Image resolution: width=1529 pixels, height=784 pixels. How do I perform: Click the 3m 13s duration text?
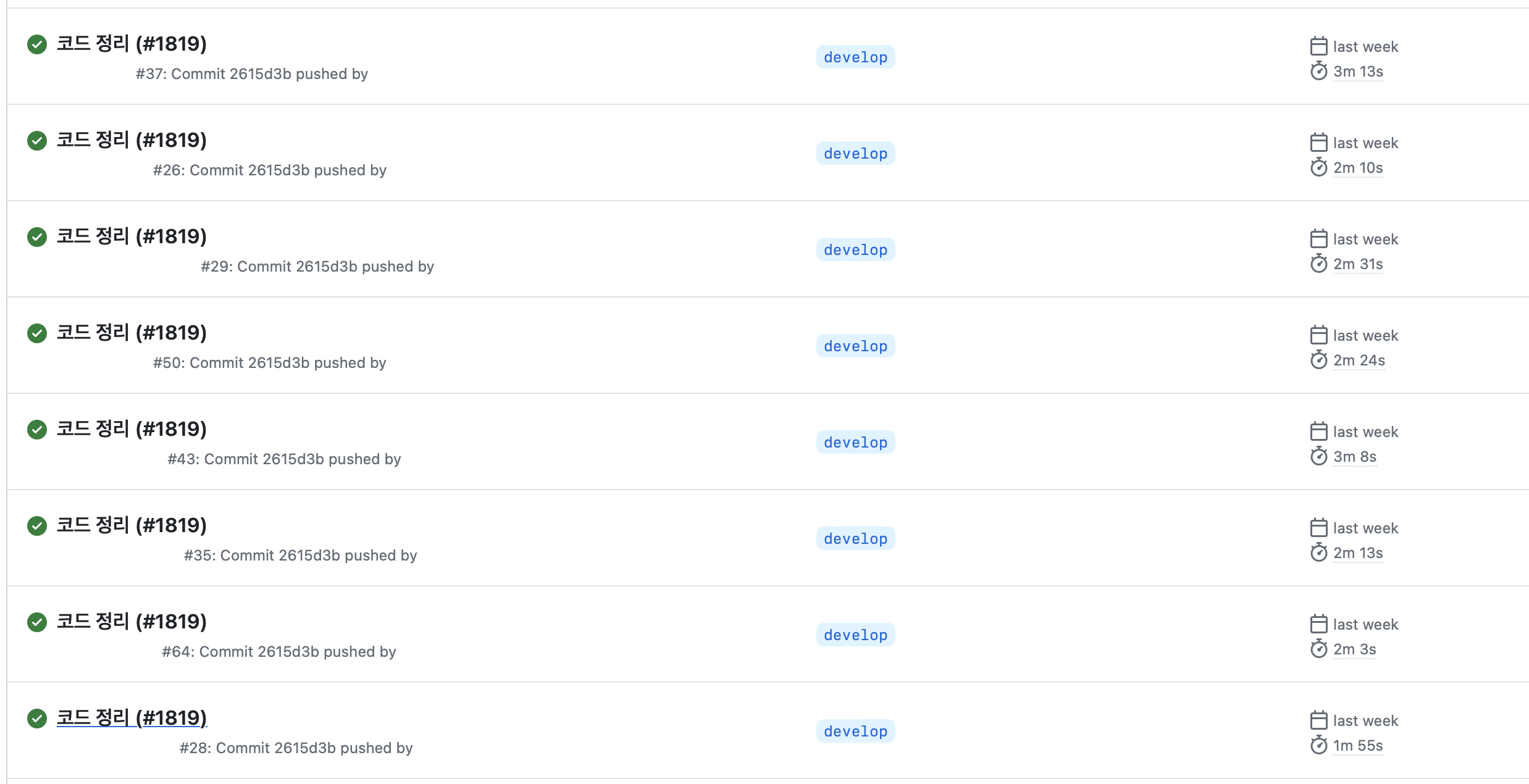[x=1358, y=72]
